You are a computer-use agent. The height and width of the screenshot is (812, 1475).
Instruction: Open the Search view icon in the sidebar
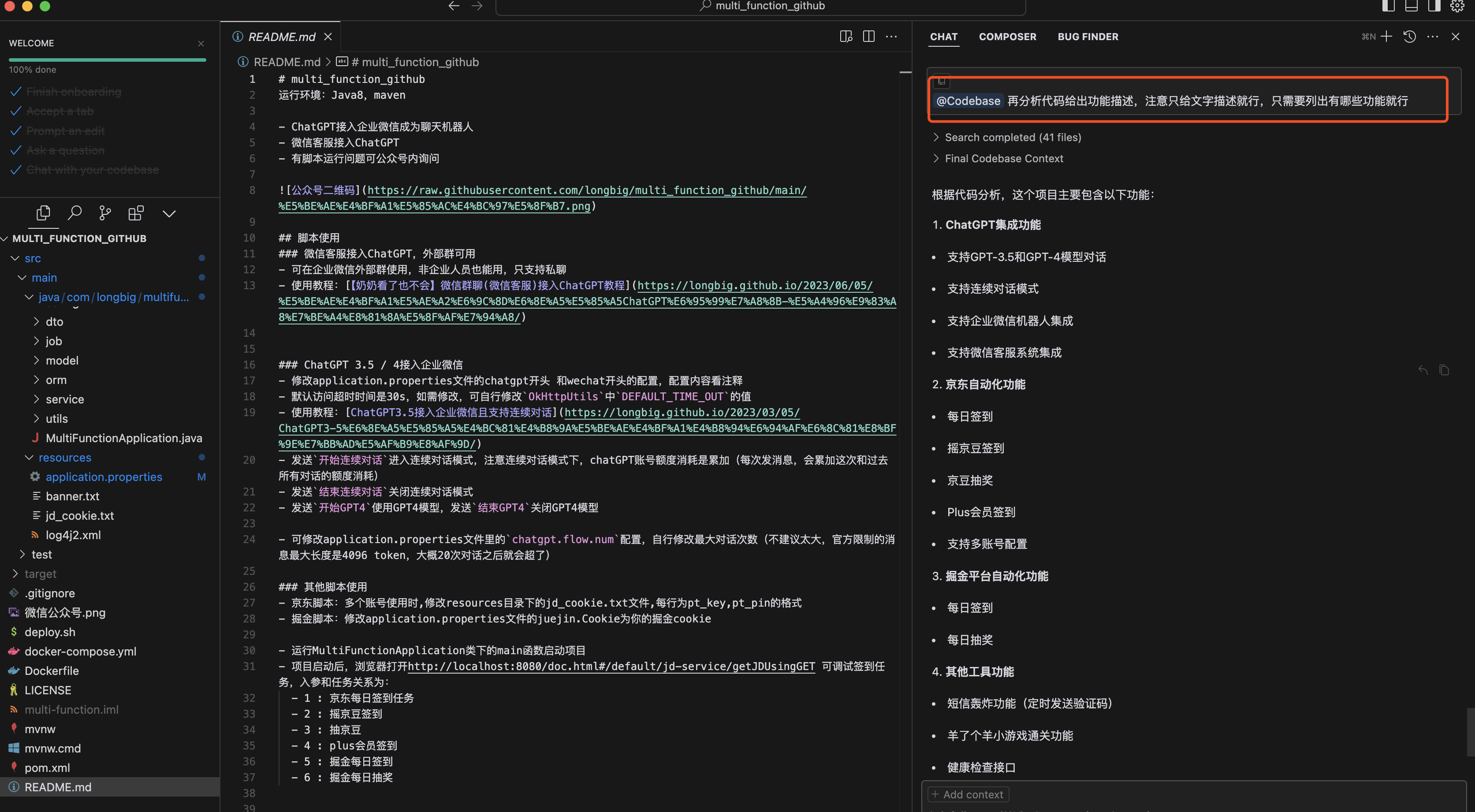click(74, 214)
